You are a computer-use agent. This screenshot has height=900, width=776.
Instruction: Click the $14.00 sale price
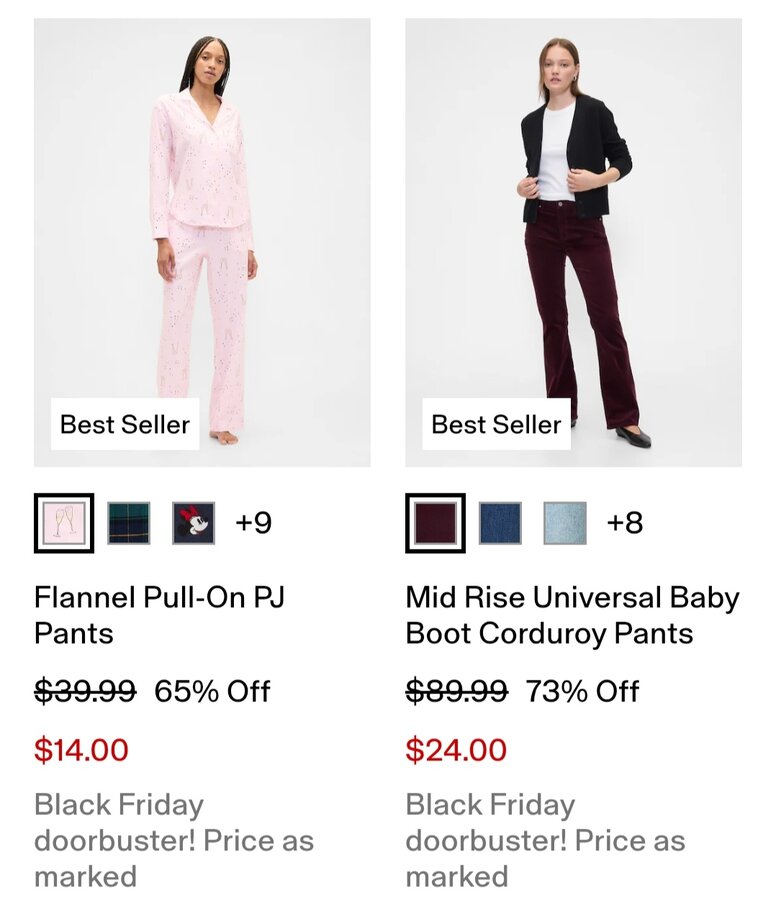81,750
